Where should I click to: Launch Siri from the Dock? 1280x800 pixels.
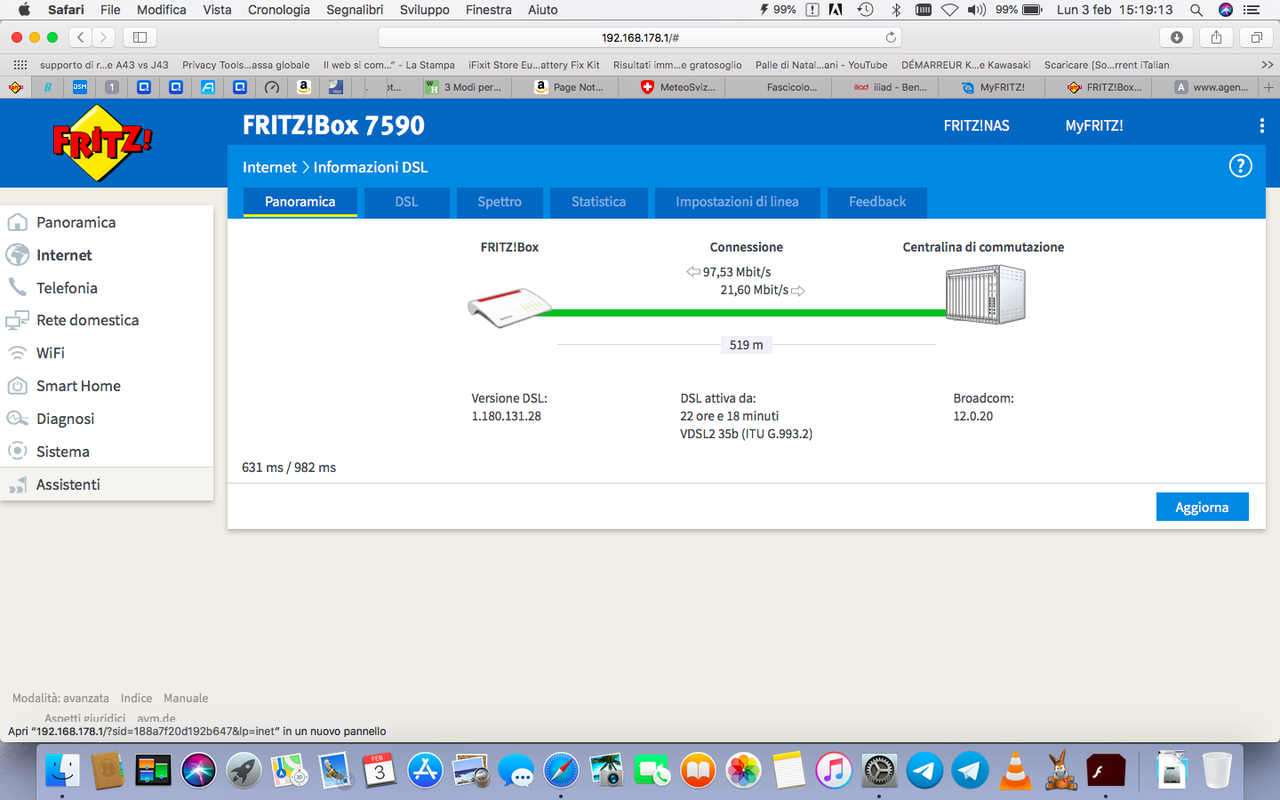tap(199, 770)
